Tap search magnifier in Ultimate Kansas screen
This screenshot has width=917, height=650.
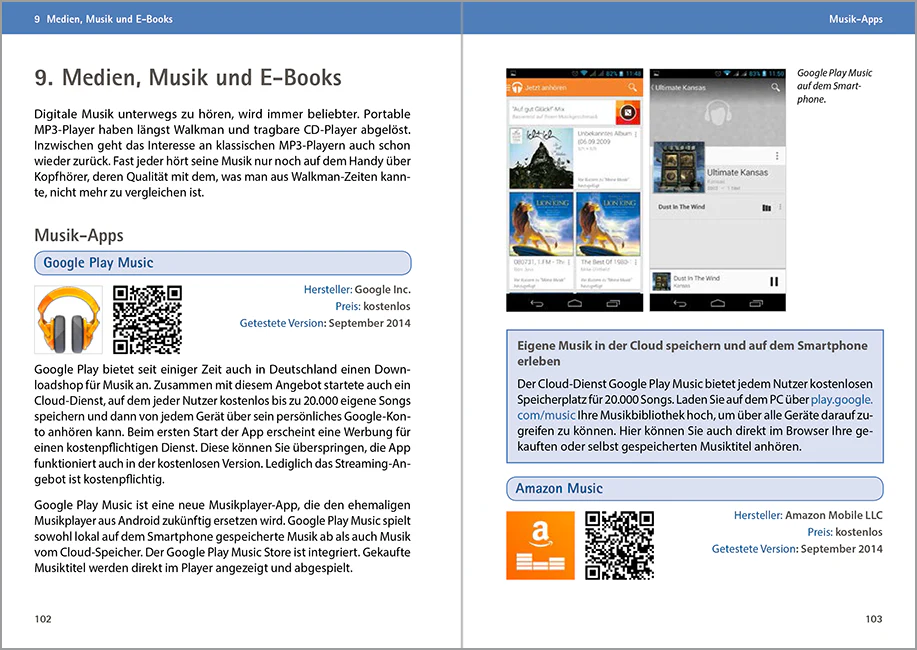pos(775,88)
